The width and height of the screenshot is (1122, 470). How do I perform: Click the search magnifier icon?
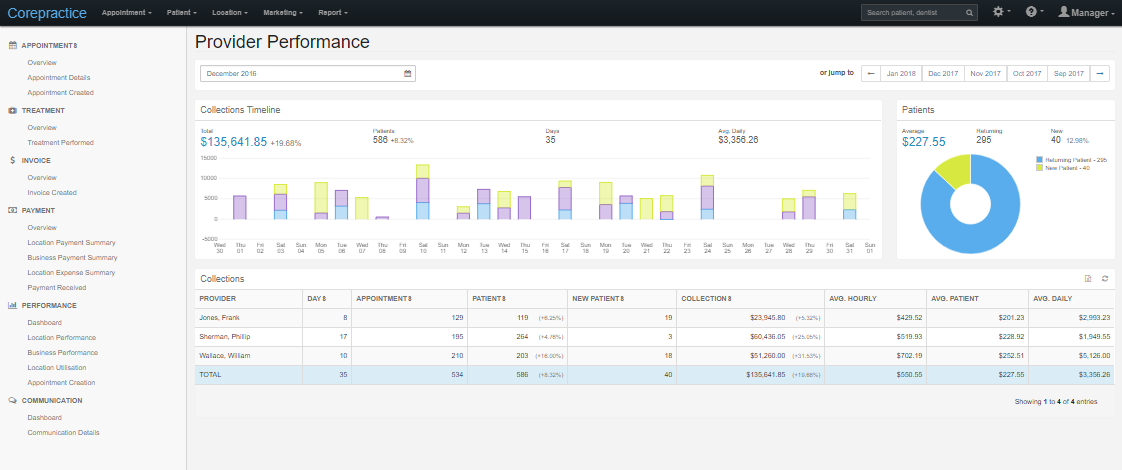click(970, 13)
